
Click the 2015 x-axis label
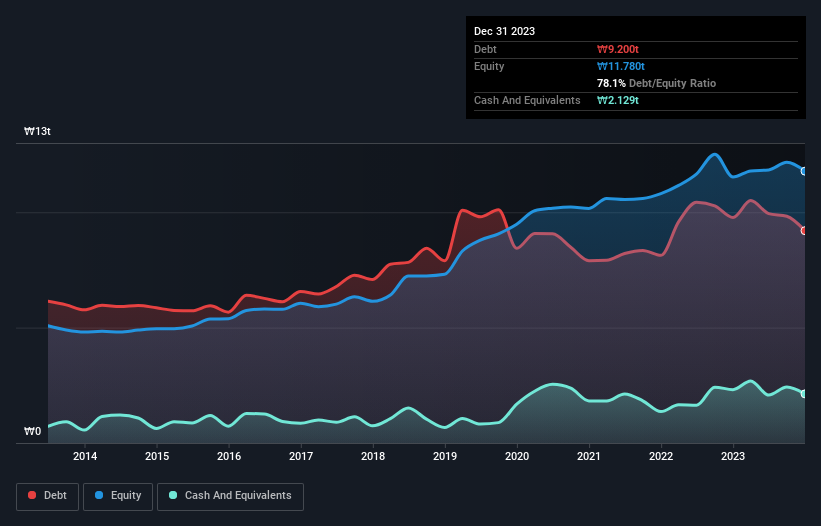[157, 456]
